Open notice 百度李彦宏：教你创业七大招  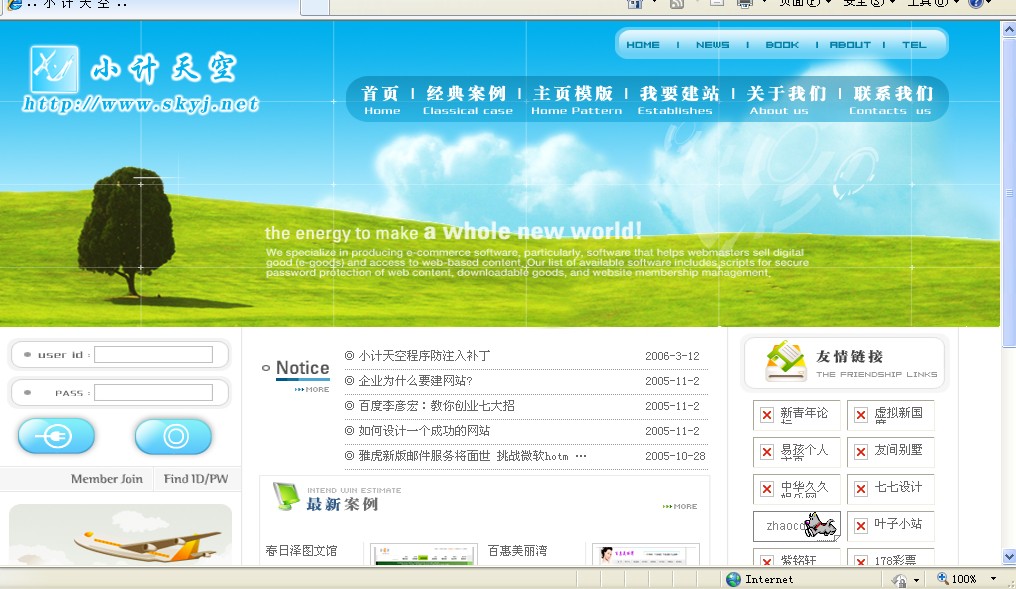pos(436,406)
